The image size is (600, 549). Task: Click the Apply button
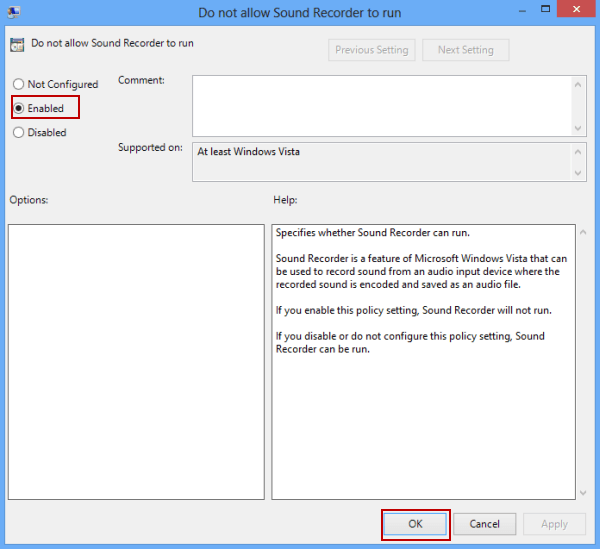(x=554, y=524)
